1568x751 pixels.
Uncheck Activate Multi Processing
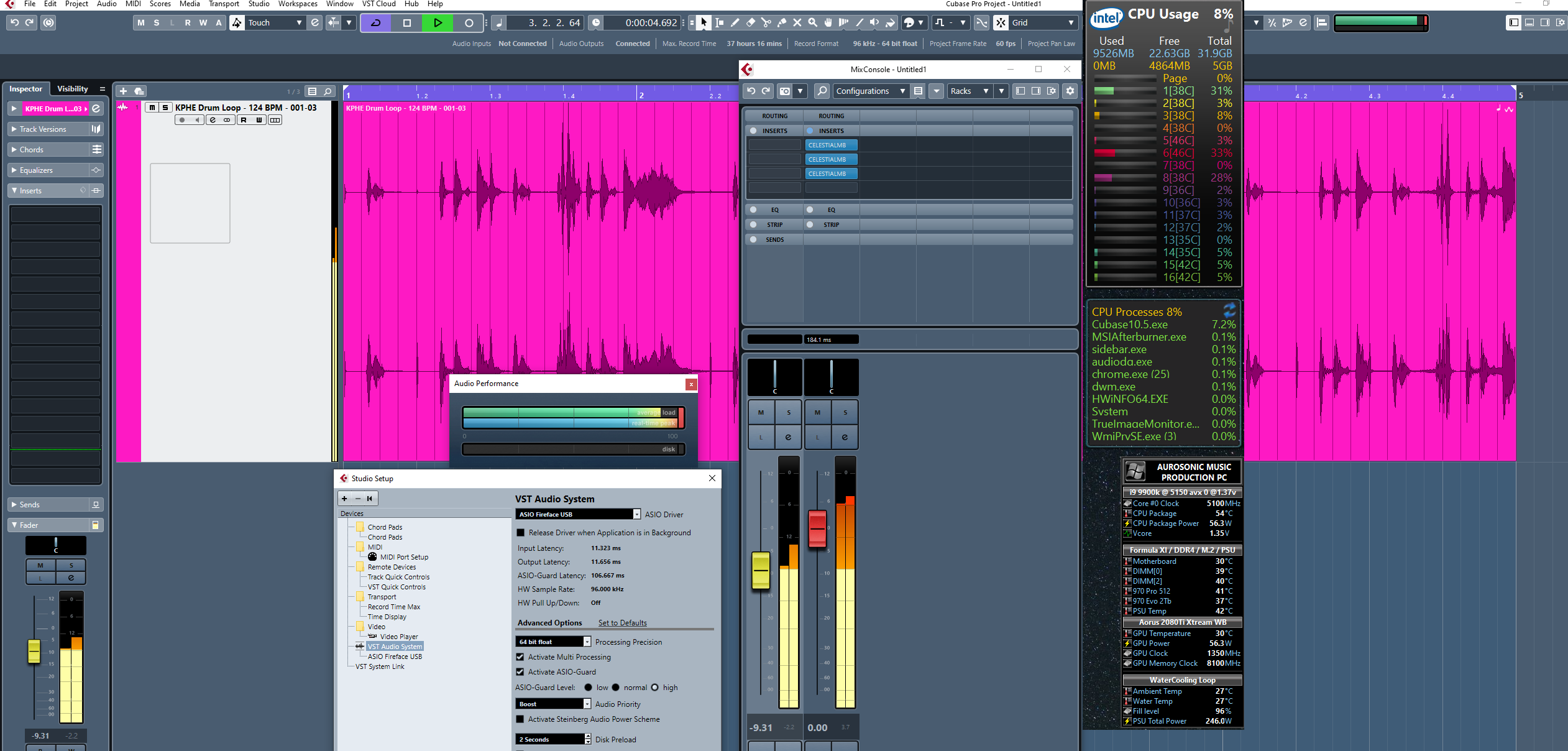[520, 657]
